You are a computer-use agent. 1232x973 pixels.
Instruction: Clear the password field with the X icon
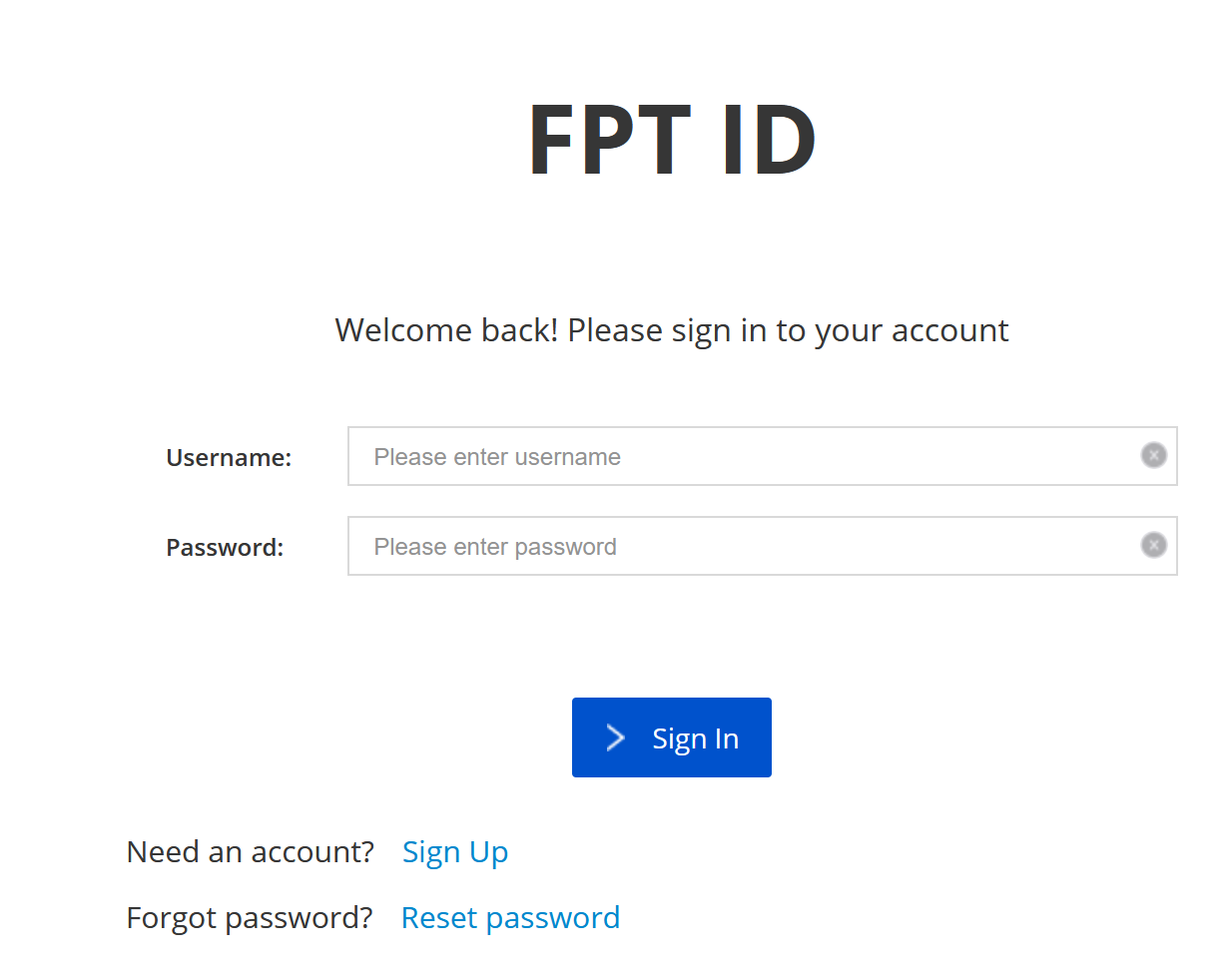pos(1153,545)
